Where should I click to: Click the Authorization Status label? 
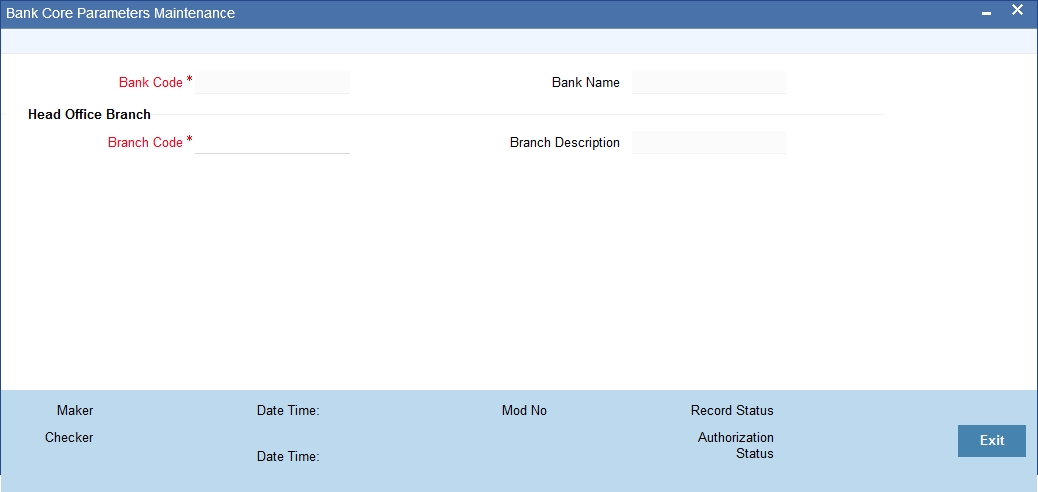coord(735,446)
